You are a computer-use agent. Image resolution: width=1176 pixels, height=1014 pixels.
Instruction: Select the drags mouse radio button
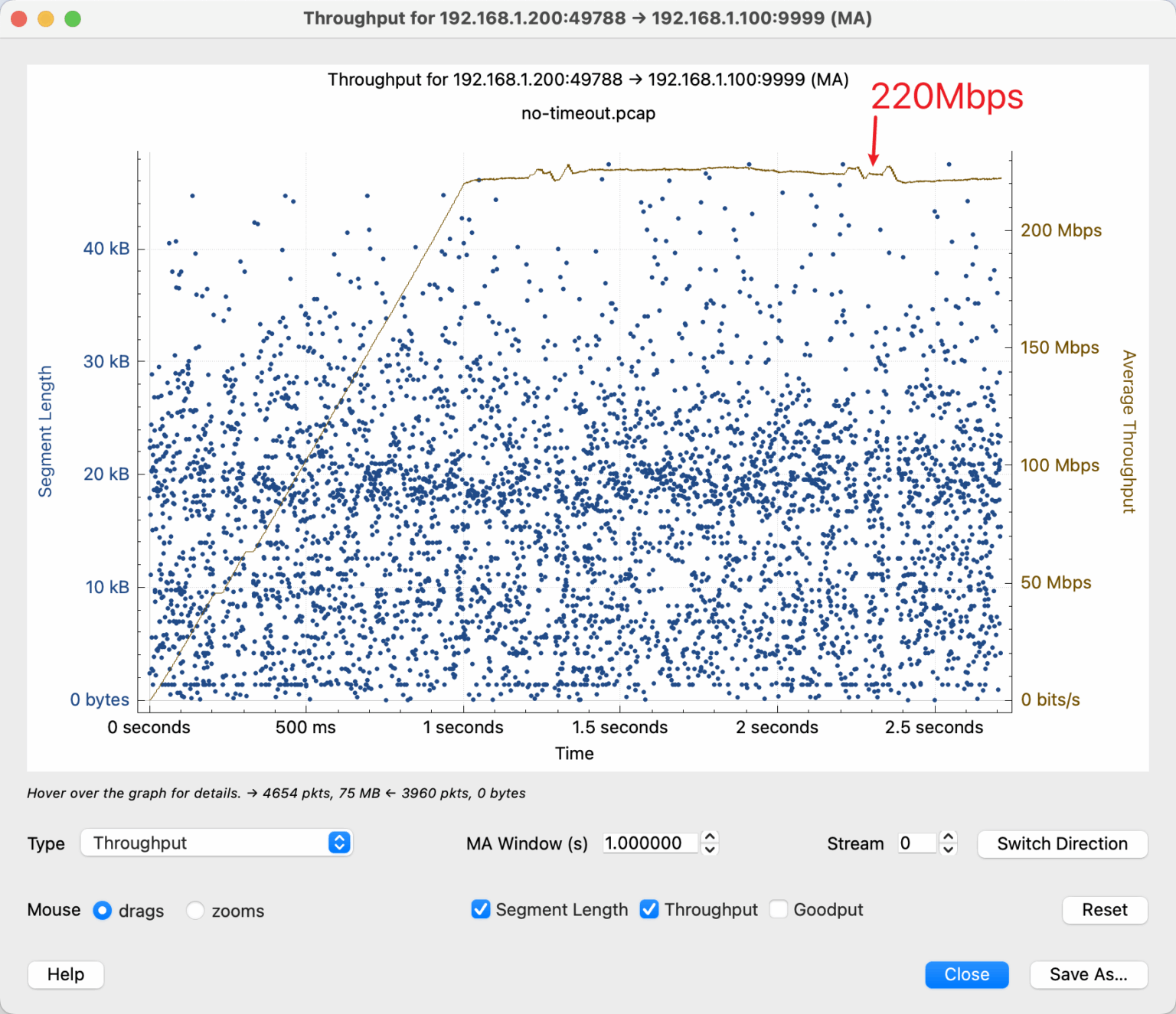tap(103, 911)
